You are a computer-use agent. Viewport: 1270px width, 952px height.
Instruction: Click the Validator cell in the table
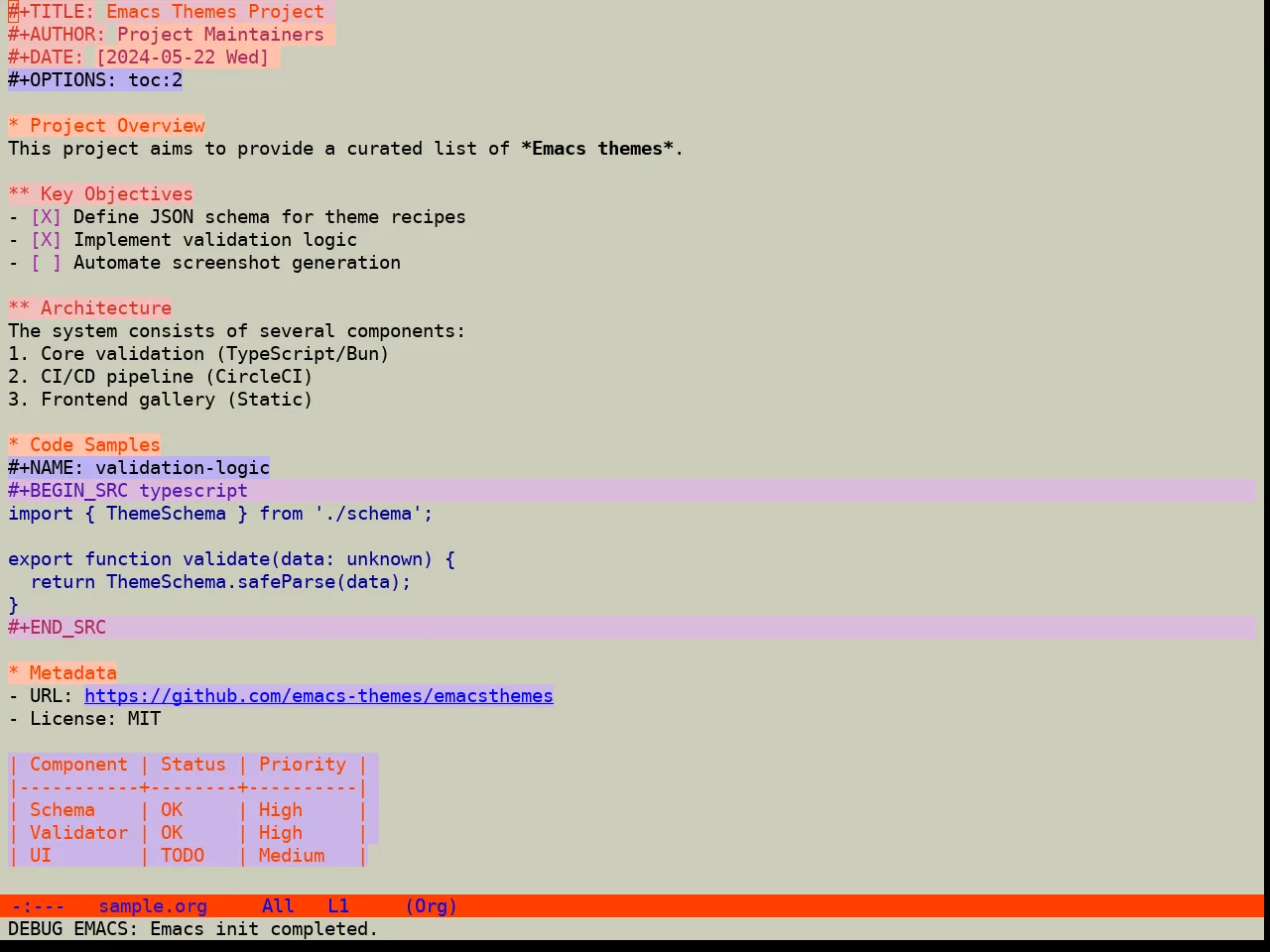click(78, 833)
